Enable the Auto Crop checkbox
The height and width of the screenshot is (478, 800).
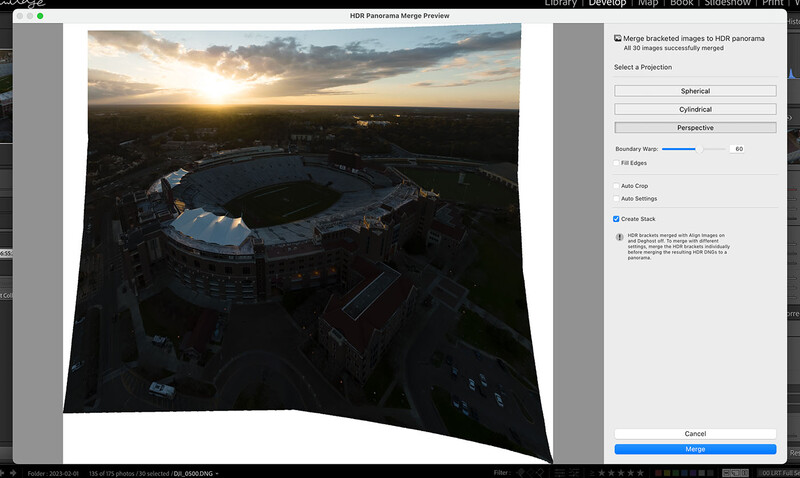click(x=616, y=186)
